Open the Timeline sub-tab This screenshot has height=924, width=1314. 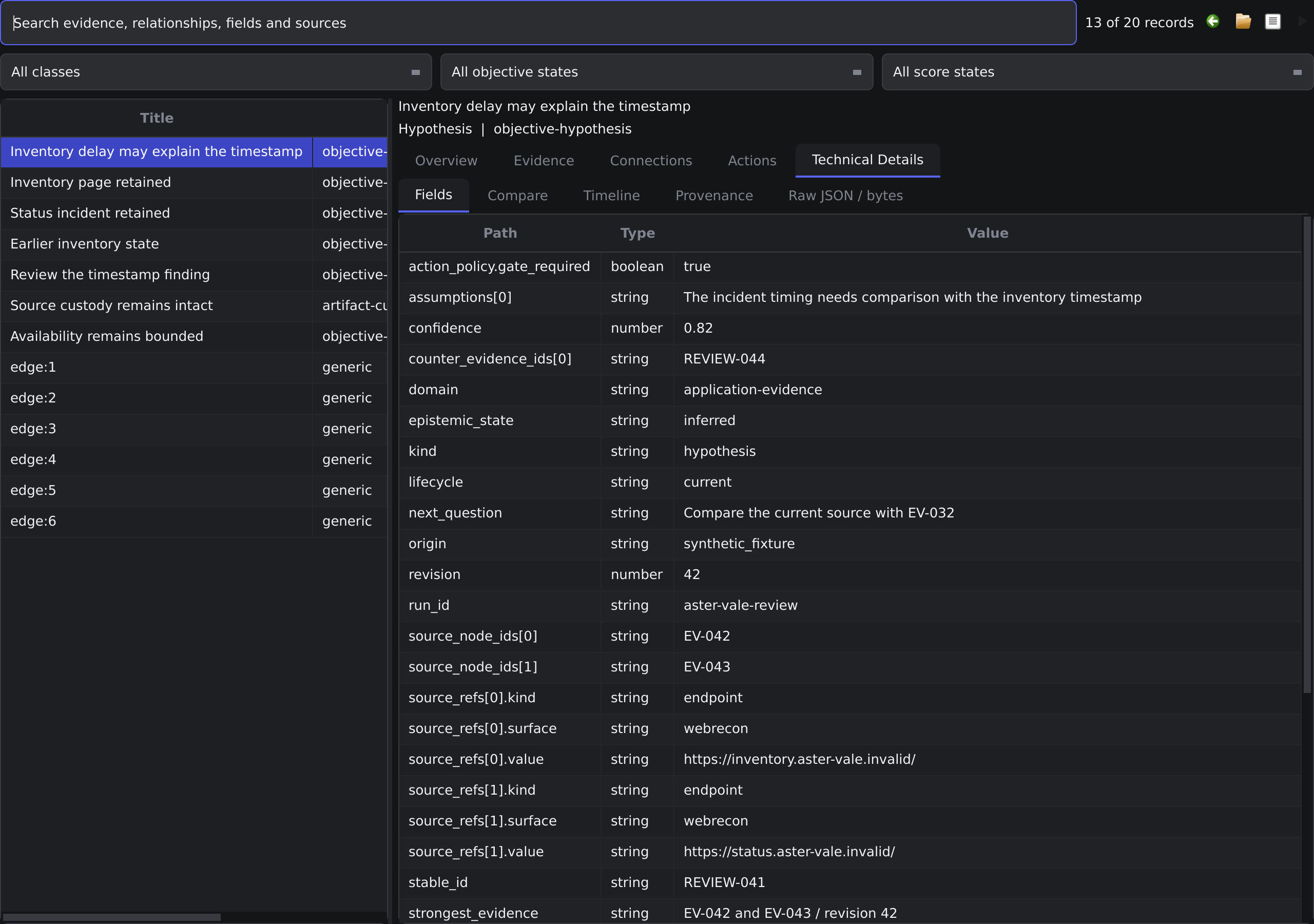pyautogui.click(x=611, y=196)
